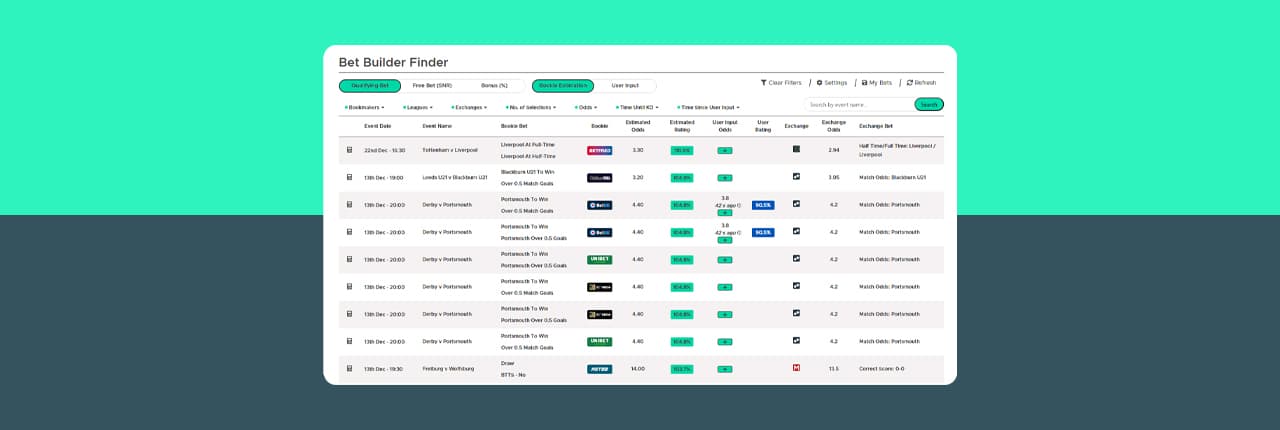Select the Freiburg v Wolfsburg event name
The height and width of the screenshot is (430, 1280).
(x=448, y=369)
